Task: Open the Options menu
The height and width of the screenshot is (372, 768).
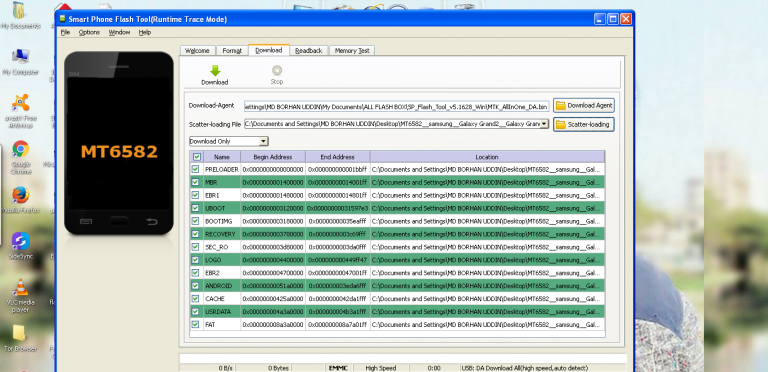Action: point(89,32)
